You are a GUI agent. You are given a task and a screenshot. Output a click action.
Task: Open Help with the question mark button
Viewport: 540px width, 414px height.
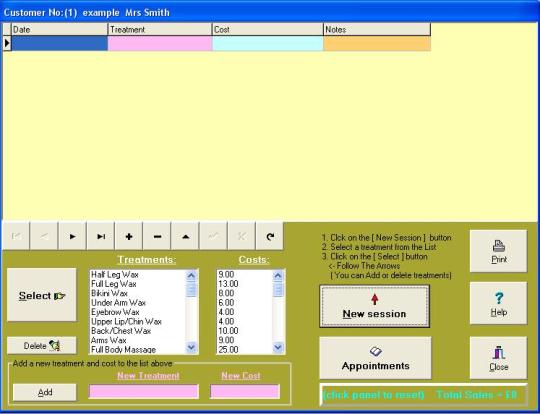click(x=498, y=303)
